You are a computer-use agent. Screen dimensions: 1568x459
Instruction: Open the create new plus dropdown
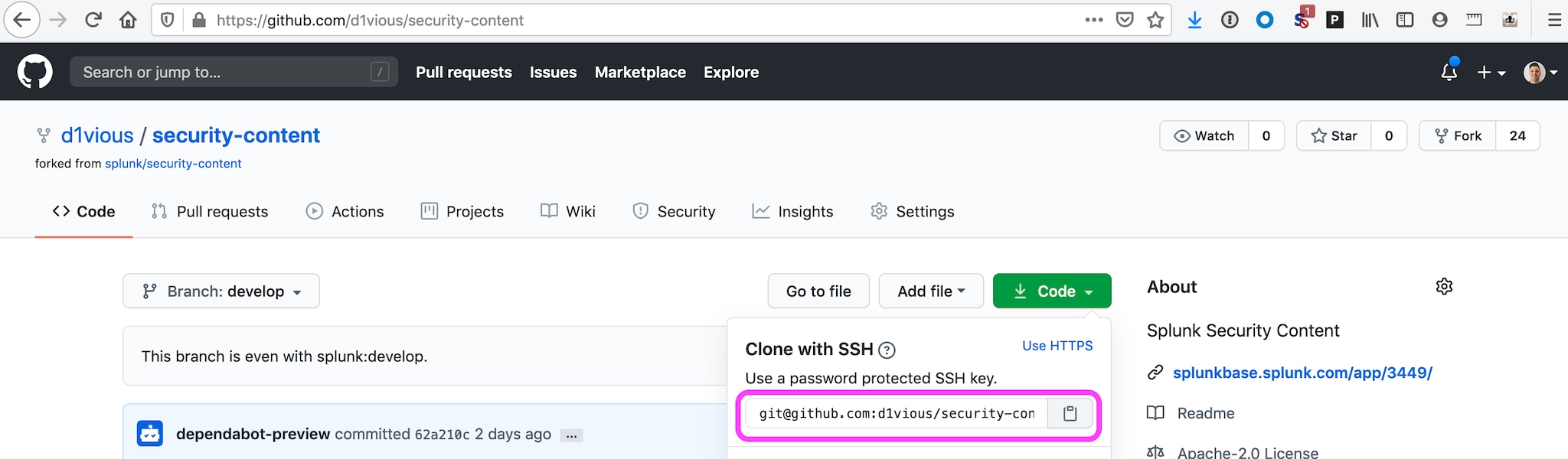1491,72
